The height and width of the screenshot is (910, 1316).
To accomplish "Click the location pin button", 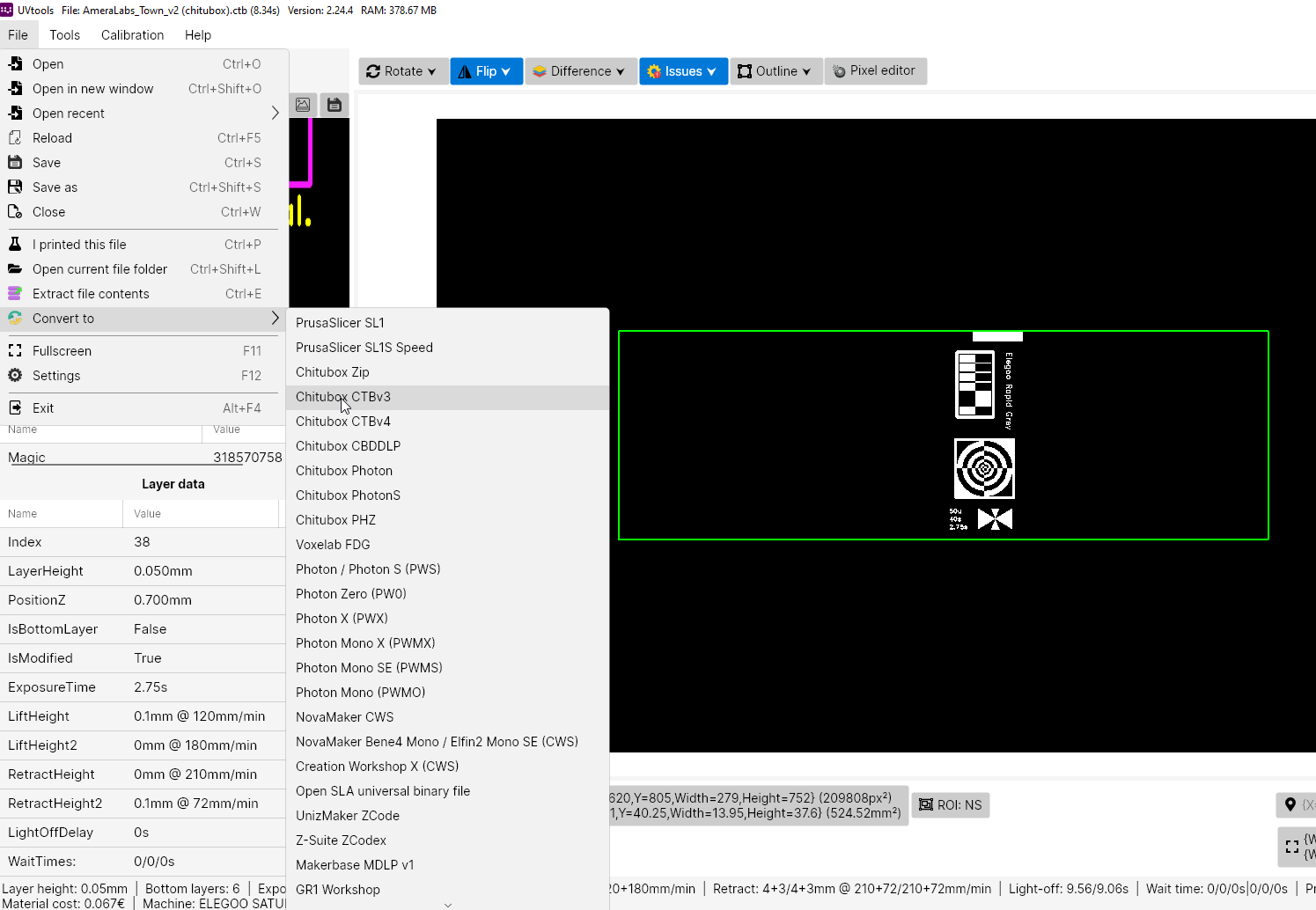I will pyautogui.click(x=1291, y=804).
